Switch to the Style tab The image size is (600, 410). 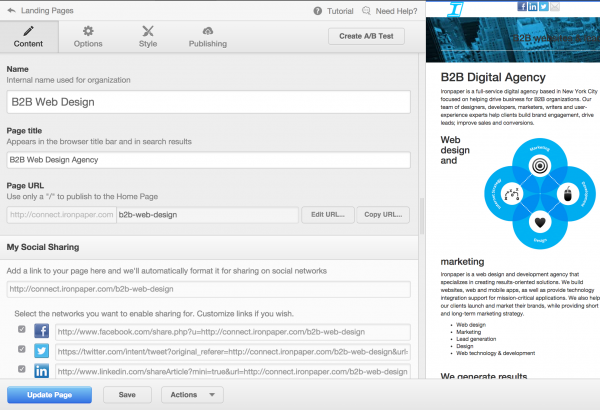[148, 37]
